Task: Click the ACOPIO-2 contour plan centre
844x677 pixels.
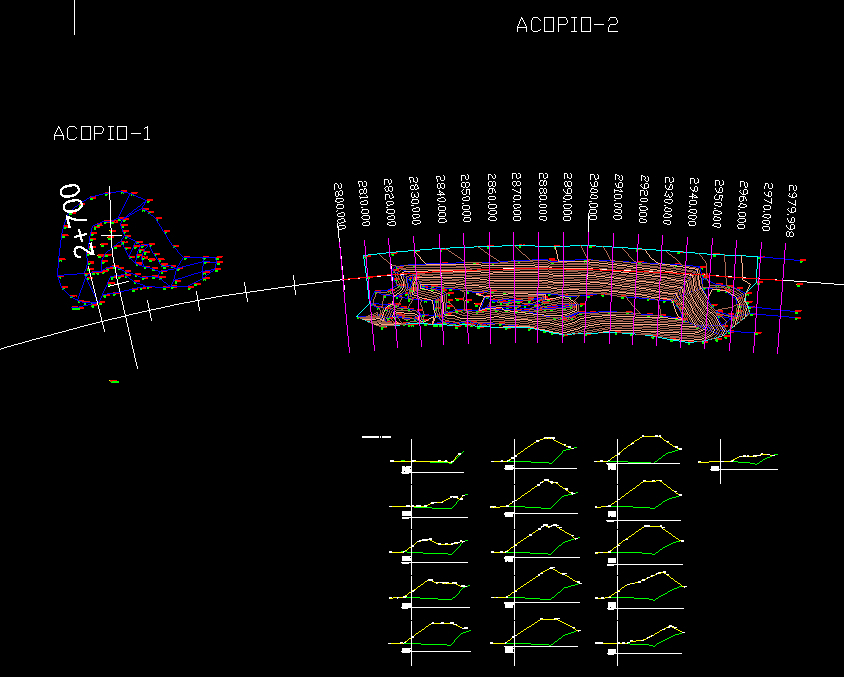Action: [560, 295]
